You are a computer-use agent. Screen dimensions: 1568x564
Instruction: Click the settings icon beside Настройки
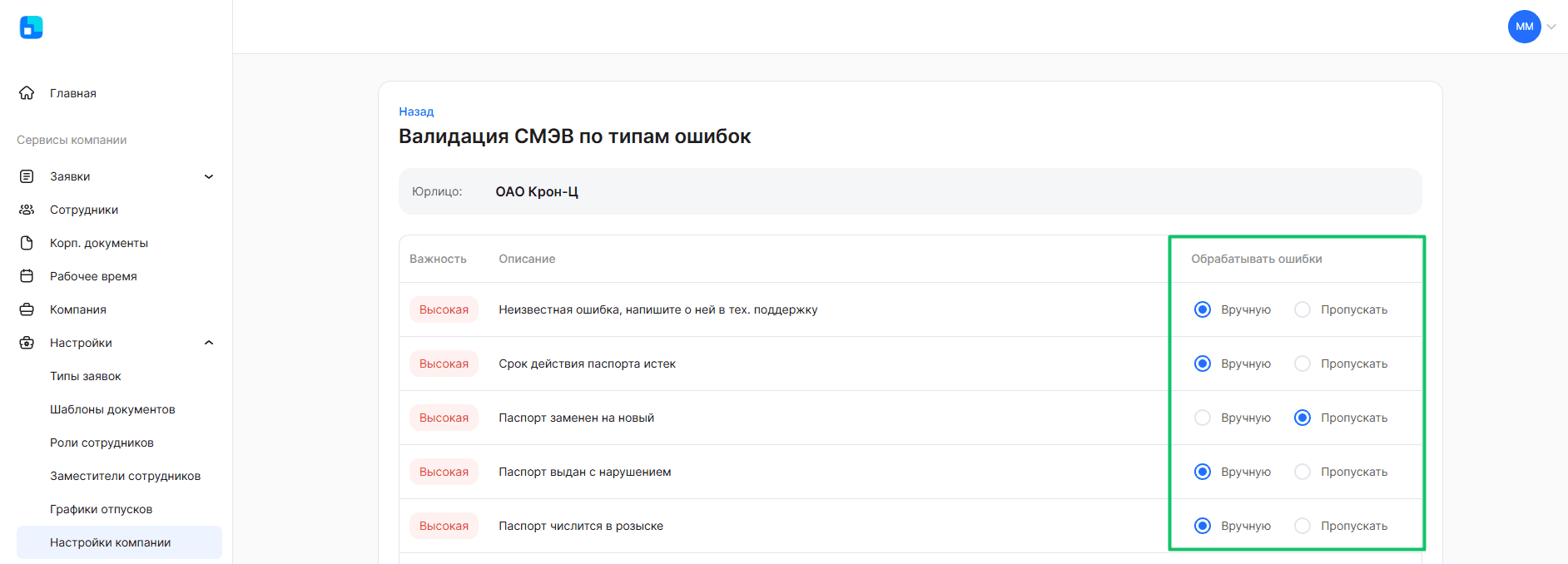coord(27,343)
